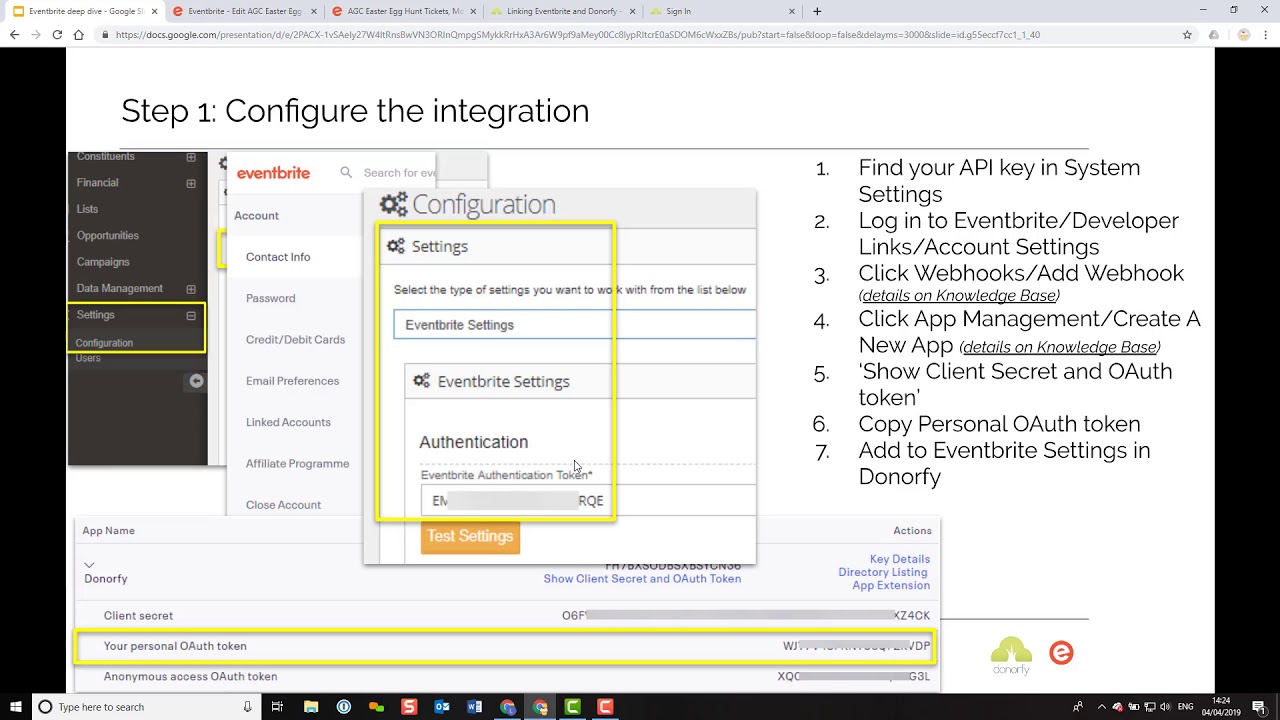The height and width of the screenshot is (720, 1280).
Task: Switch to 'Linking Eventbrite and Donorfy' tab
Action: point(564,11)
